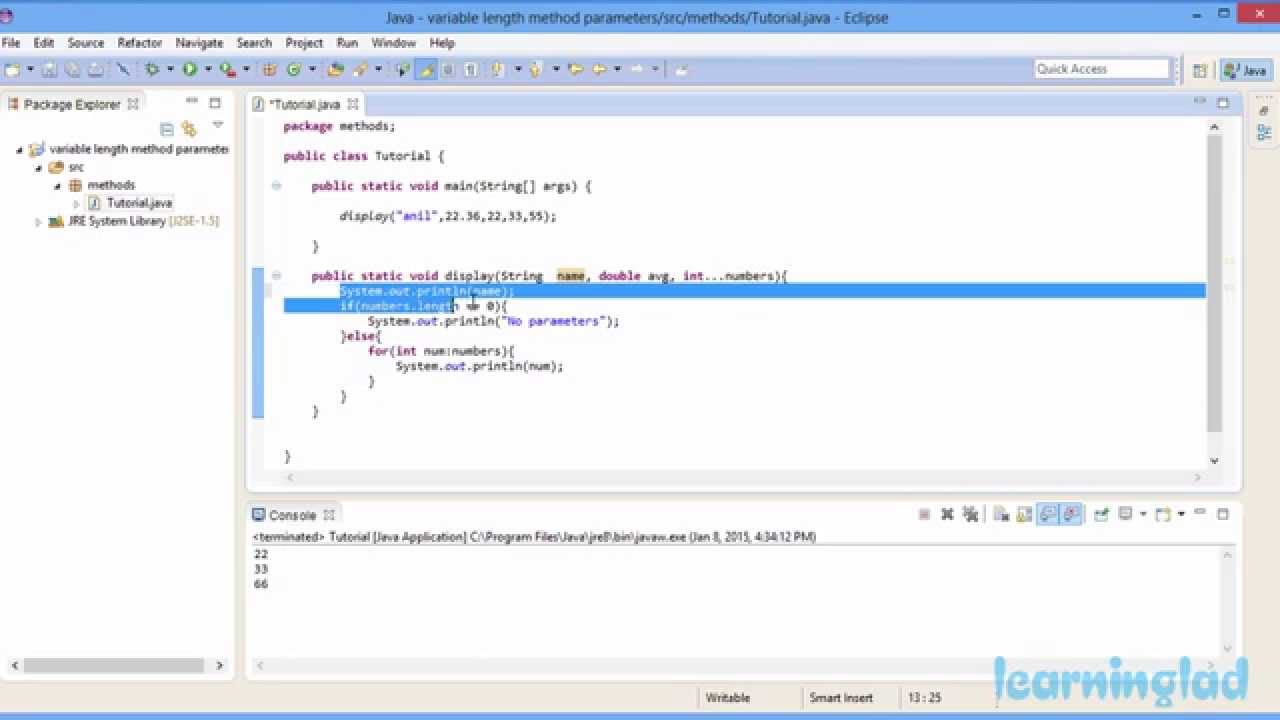Create a new Java package via toolbar icon
Viewport: 1280px width, 720px height.
(x=268, y=69)
